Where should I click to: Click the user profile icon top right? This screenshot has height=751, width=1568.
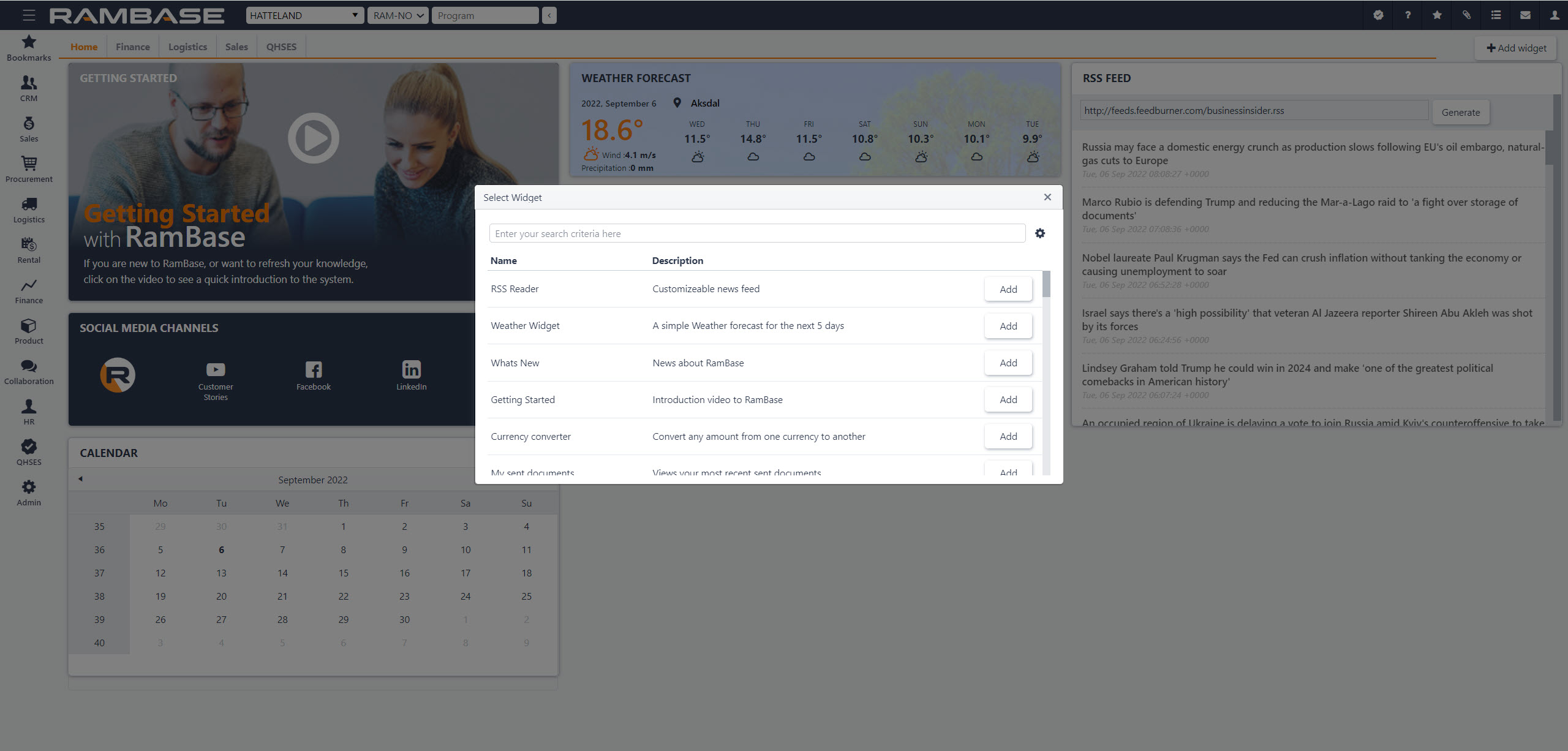pyautogui.click(x=1554, y=15)
